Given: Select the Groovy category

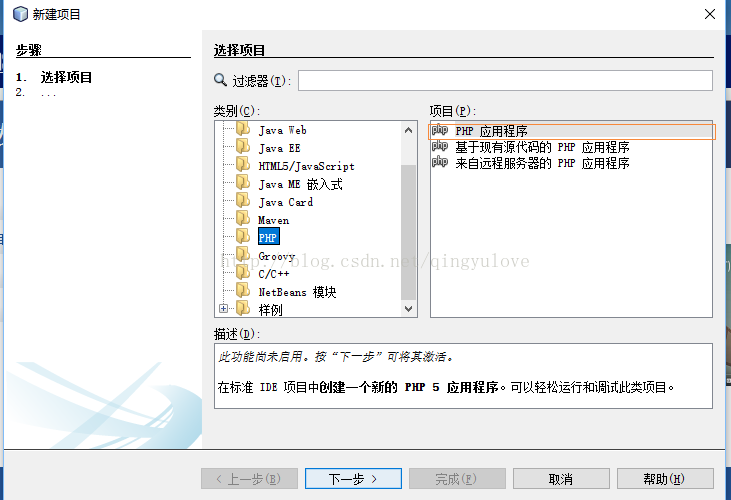Looking at the screenshot, I should [277, 256].
